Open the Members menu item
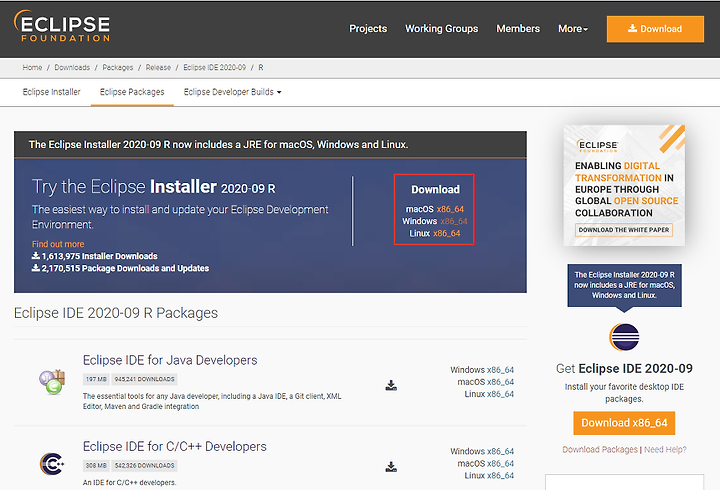The width and height of the screenshot is (720, 490). click(518, 28)
